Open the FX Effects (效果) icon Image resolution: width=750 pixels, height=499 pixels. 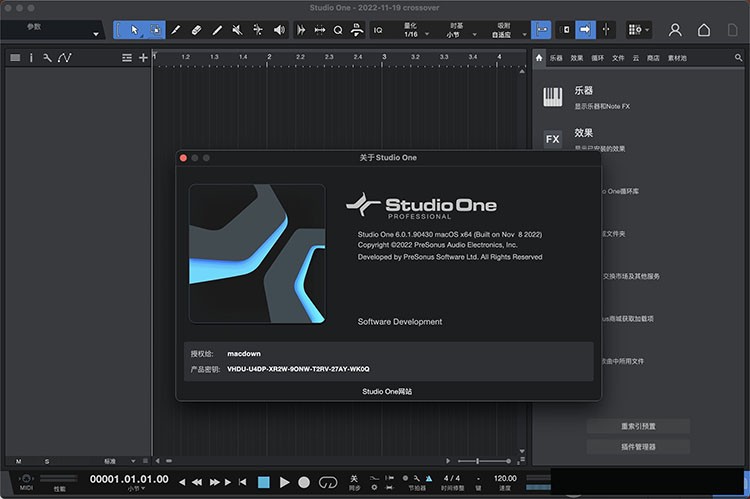(x=553, y=139)
